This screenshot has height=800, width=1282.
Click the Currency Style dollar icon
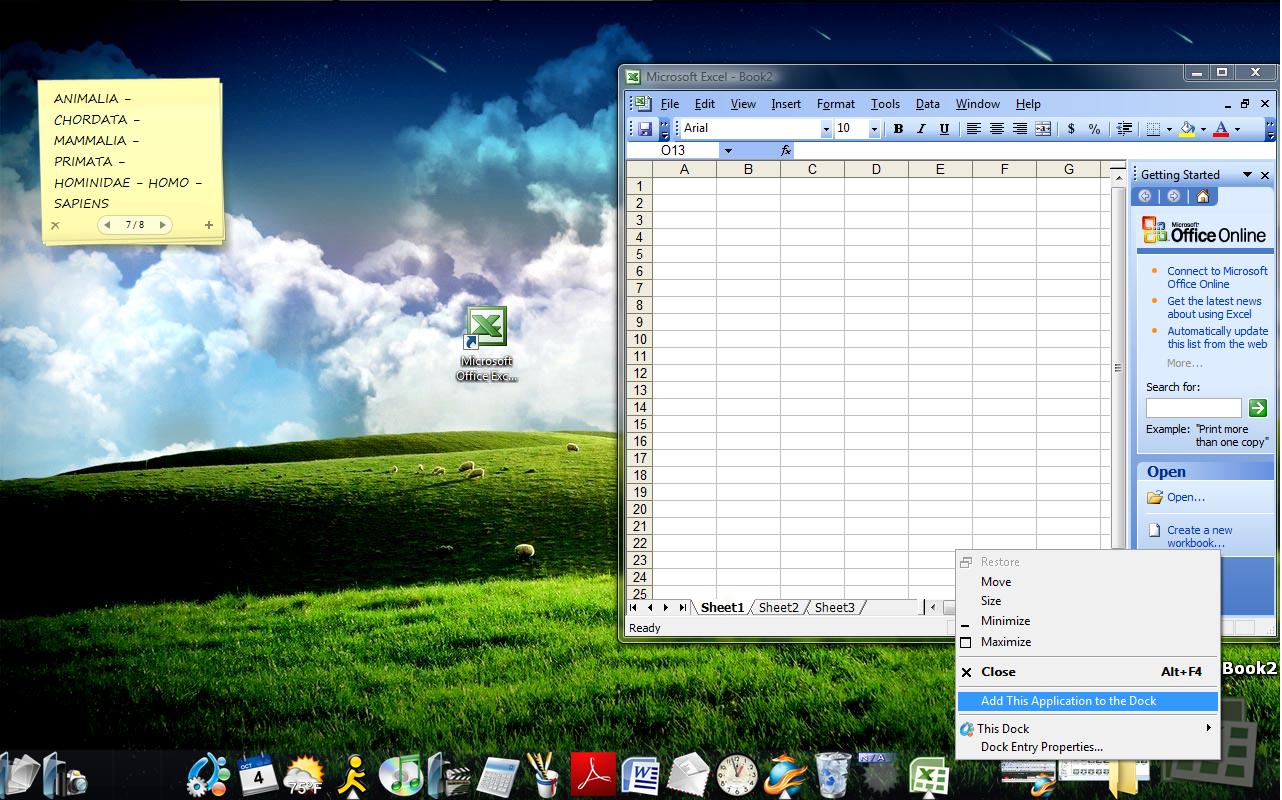pos(1071,129)
